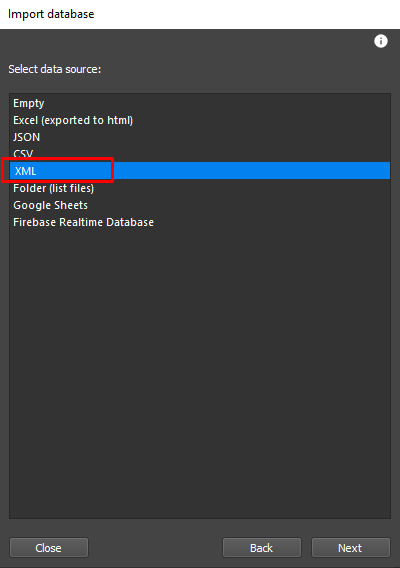The width and height of the screenshot is (400, 568).
Task: Open the info icon in top-right corner
Action: (x=380, y=41)
